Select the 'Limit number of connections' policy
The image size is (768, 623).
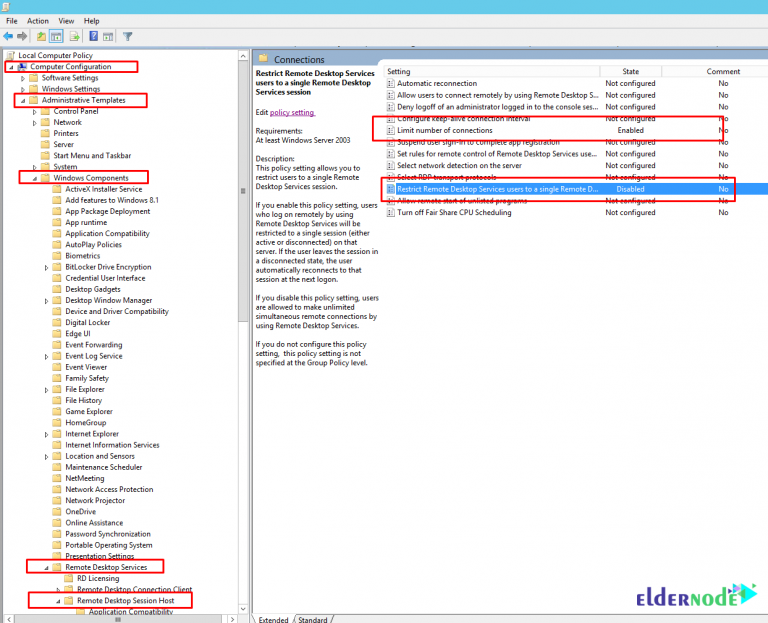(444, 130)
